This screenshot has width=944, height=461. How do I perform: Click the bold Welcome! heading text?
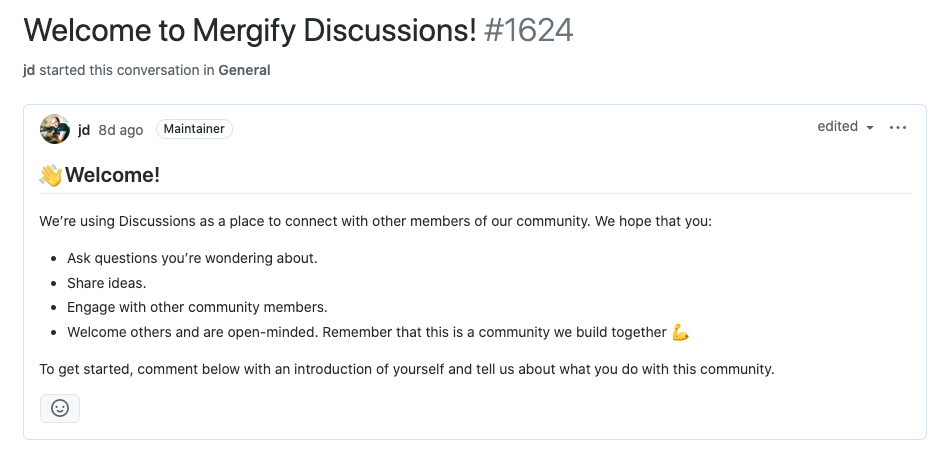coord(113,175)
